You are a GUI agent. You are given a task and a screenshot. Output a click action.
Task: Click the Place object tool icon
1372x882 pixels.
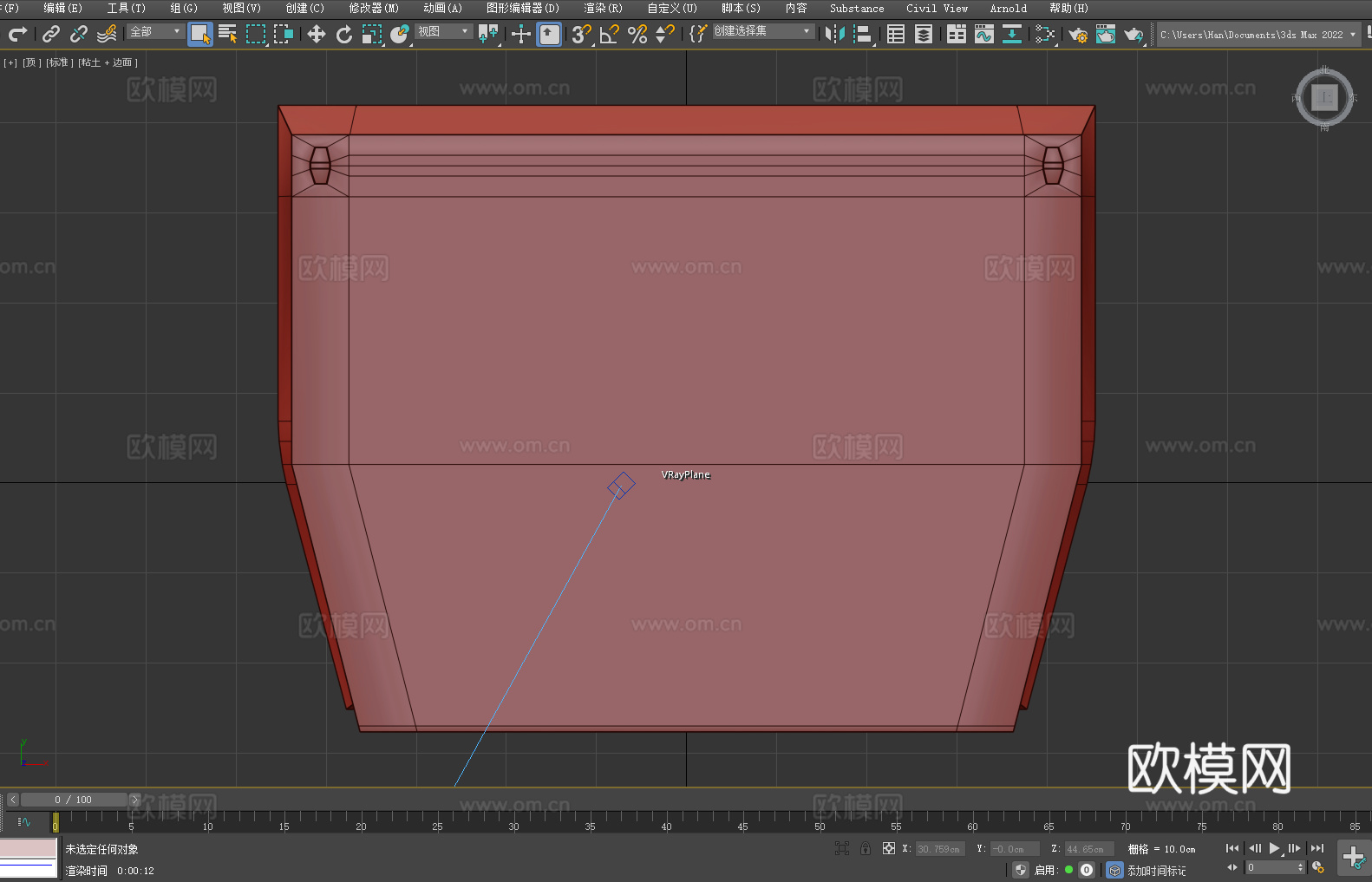coord(400,34)
